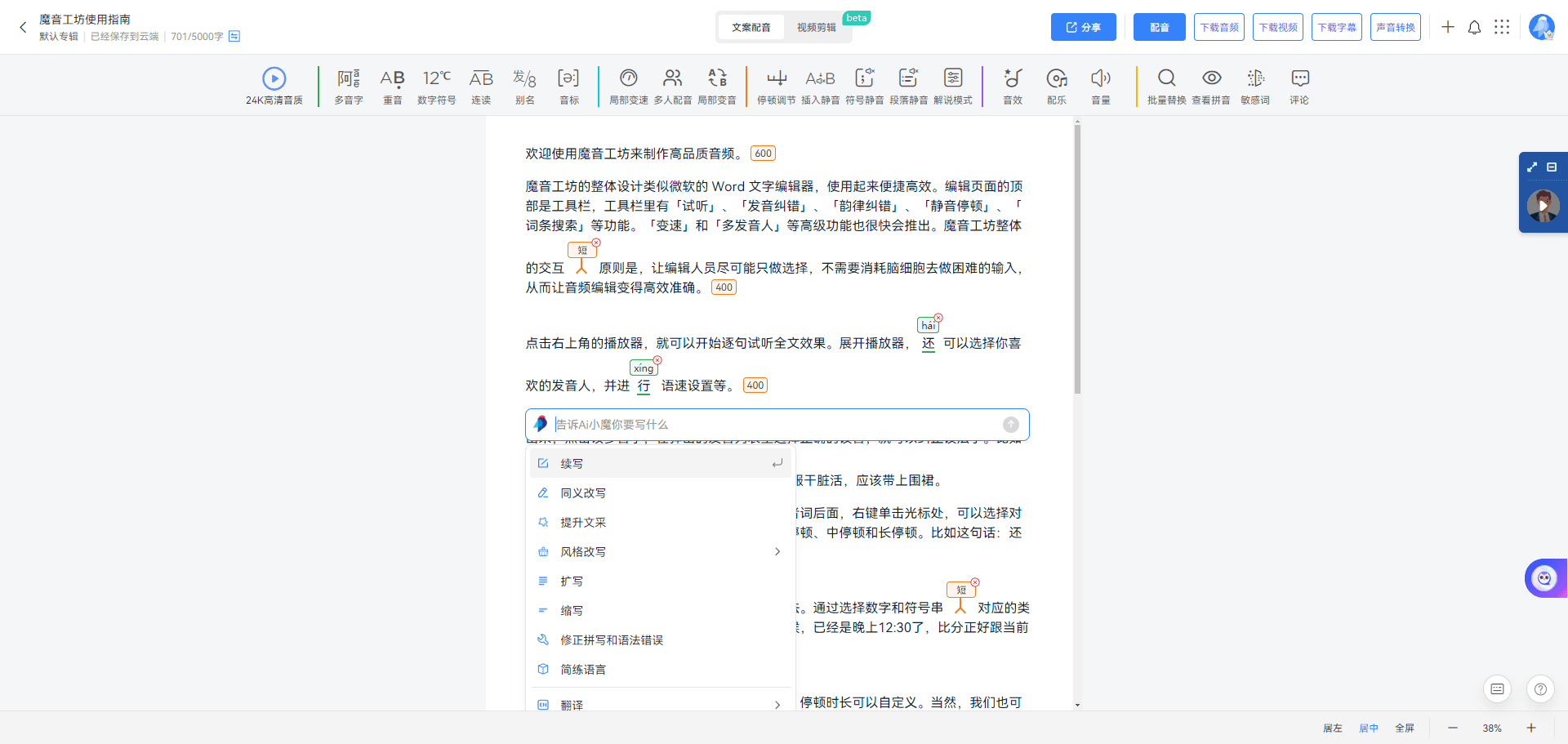Expand the floating player panel

click(x=1532, y=167)
